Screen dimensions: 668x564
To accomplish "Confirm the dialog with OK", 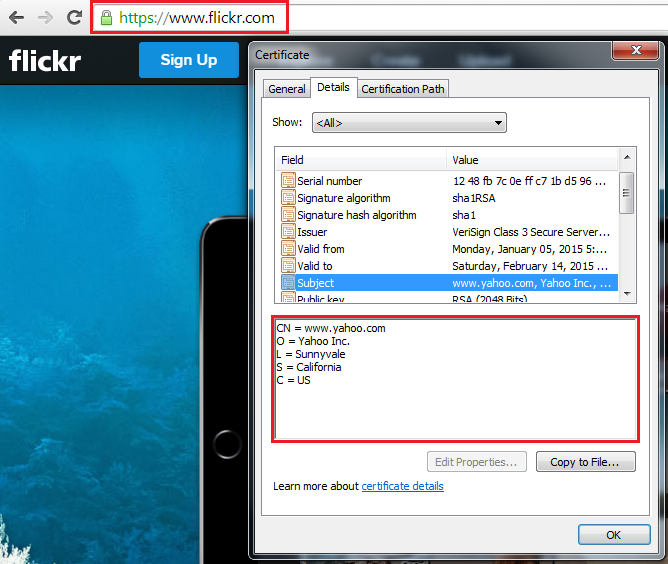I will coord(613,535).
